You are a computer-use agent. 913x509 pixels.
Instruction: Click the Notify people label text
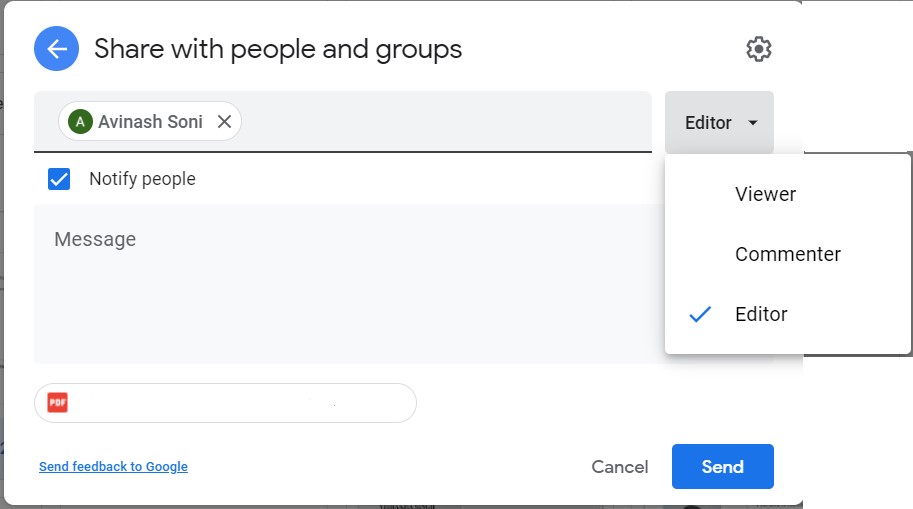pos(142,179)
